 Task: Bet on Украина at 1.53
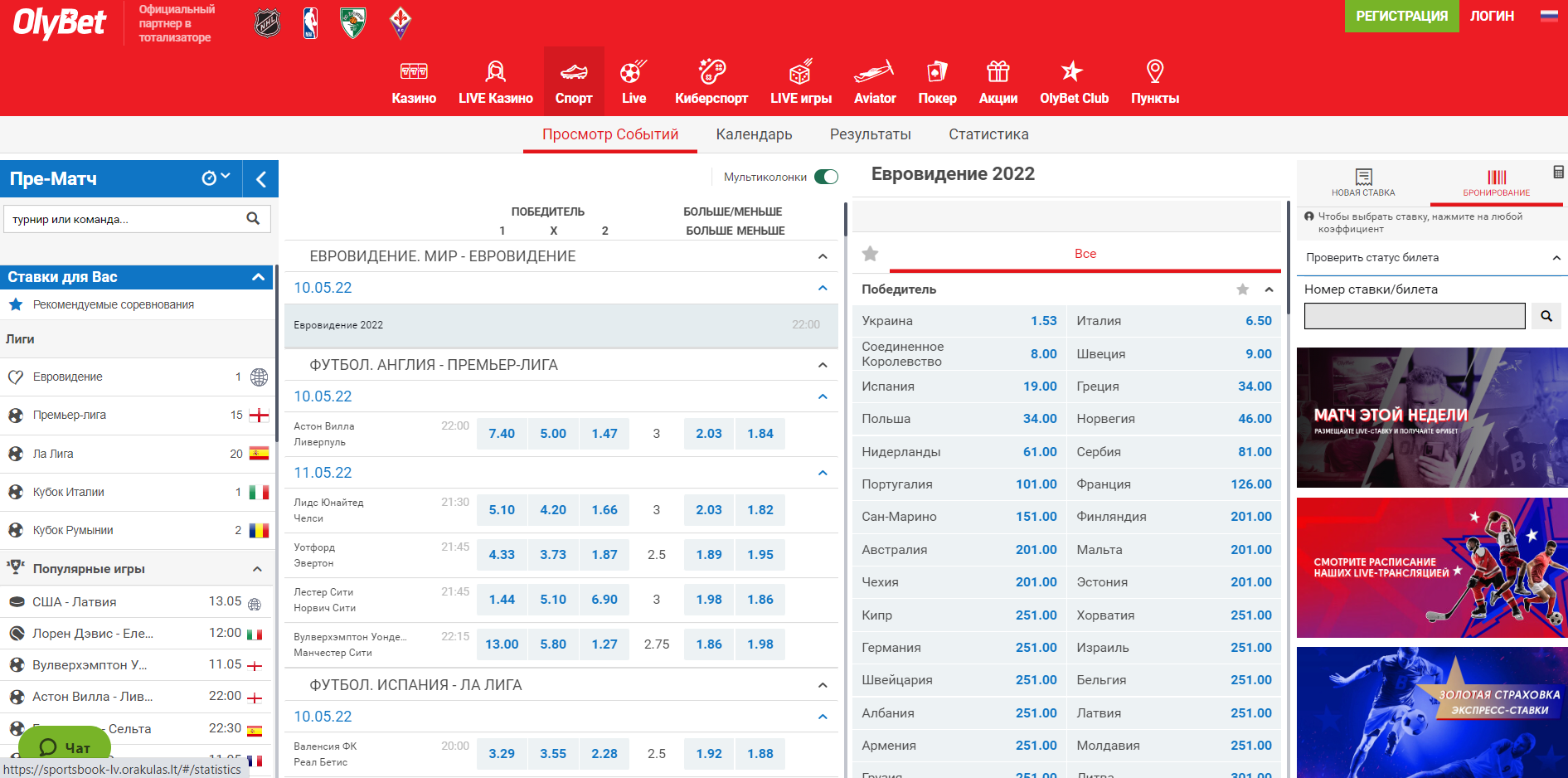click(x=959, y=321)
